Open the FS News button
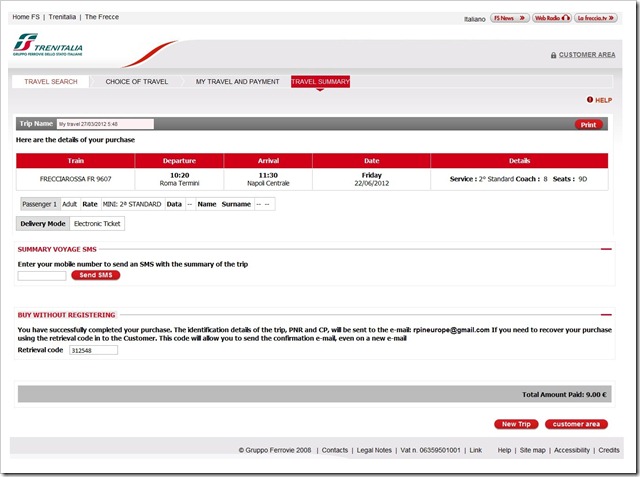The width and height of the screenshot is (640, 477). click(509, 18)
